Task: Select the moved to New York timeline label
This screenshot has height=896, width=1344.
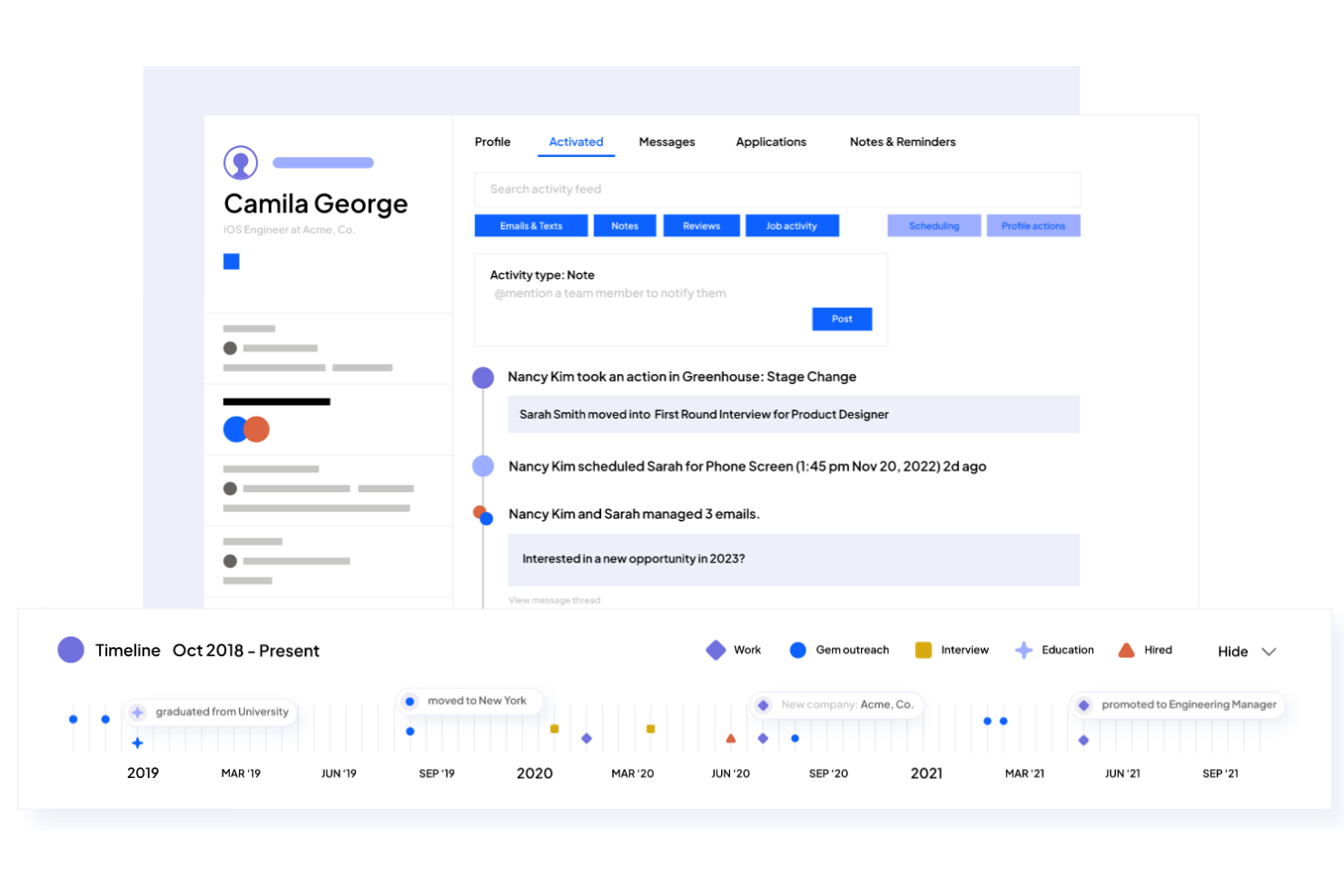Action: [x=469, y=701]
